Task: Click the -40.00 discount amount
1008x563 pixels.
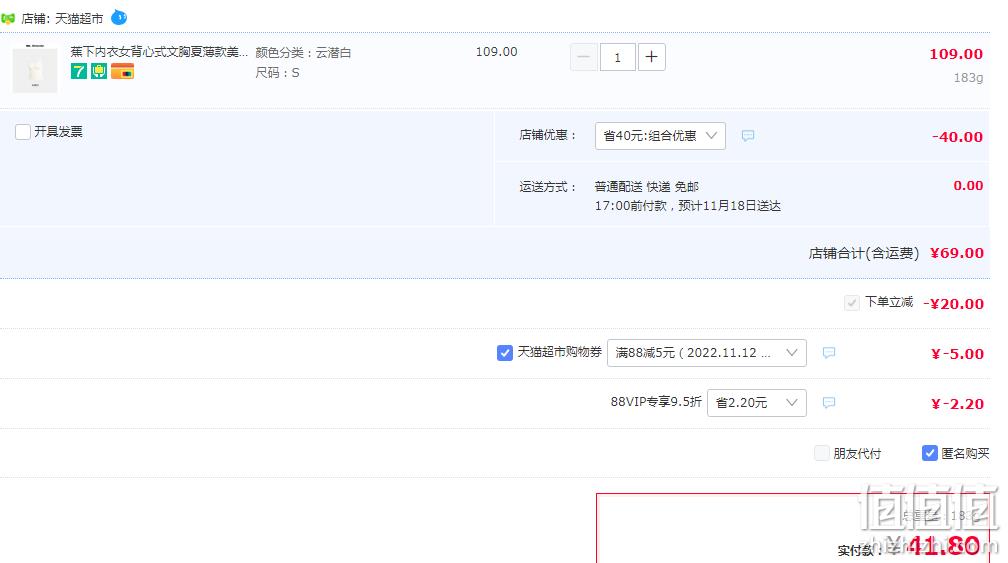Action: pos(957,137)
